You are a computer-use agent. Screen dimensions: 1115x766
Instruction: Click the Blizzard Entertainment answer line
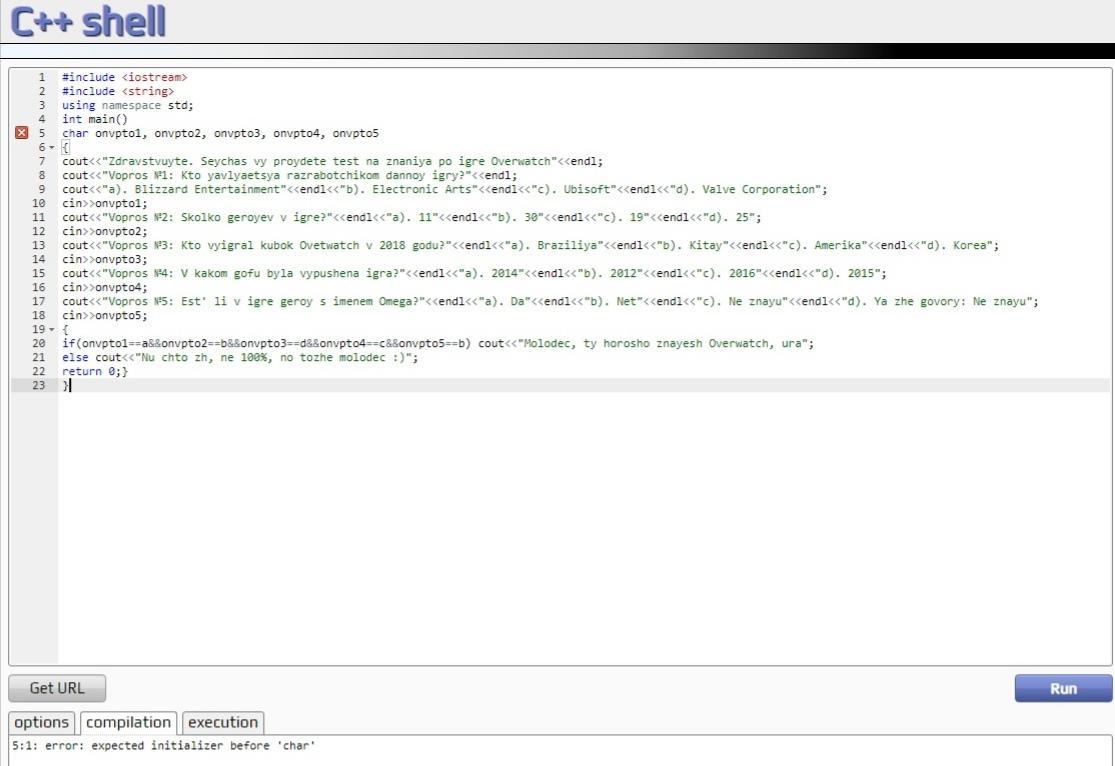(444, 189)
